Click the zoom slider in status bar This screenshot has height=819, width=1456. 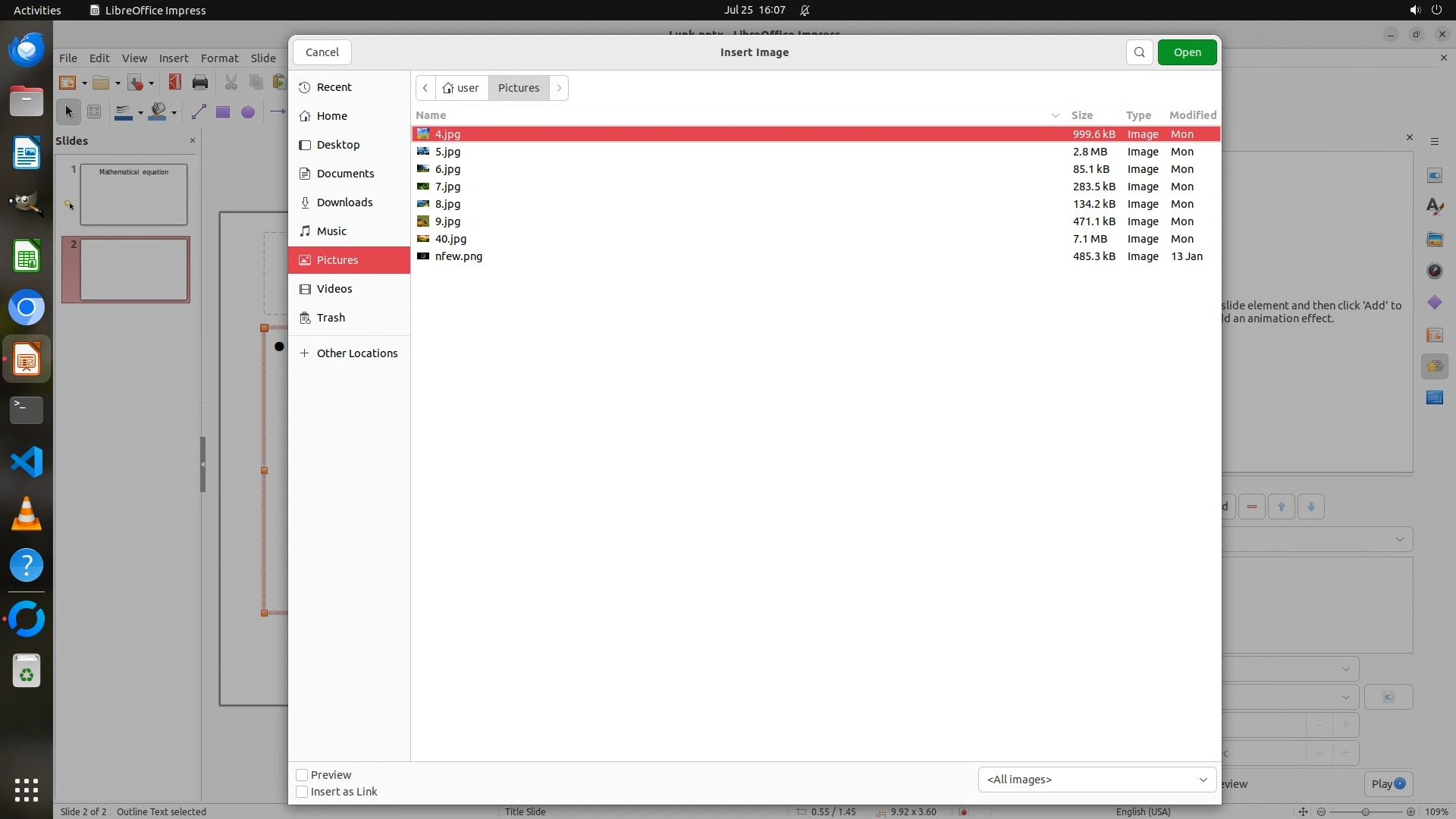[1365, 811]
